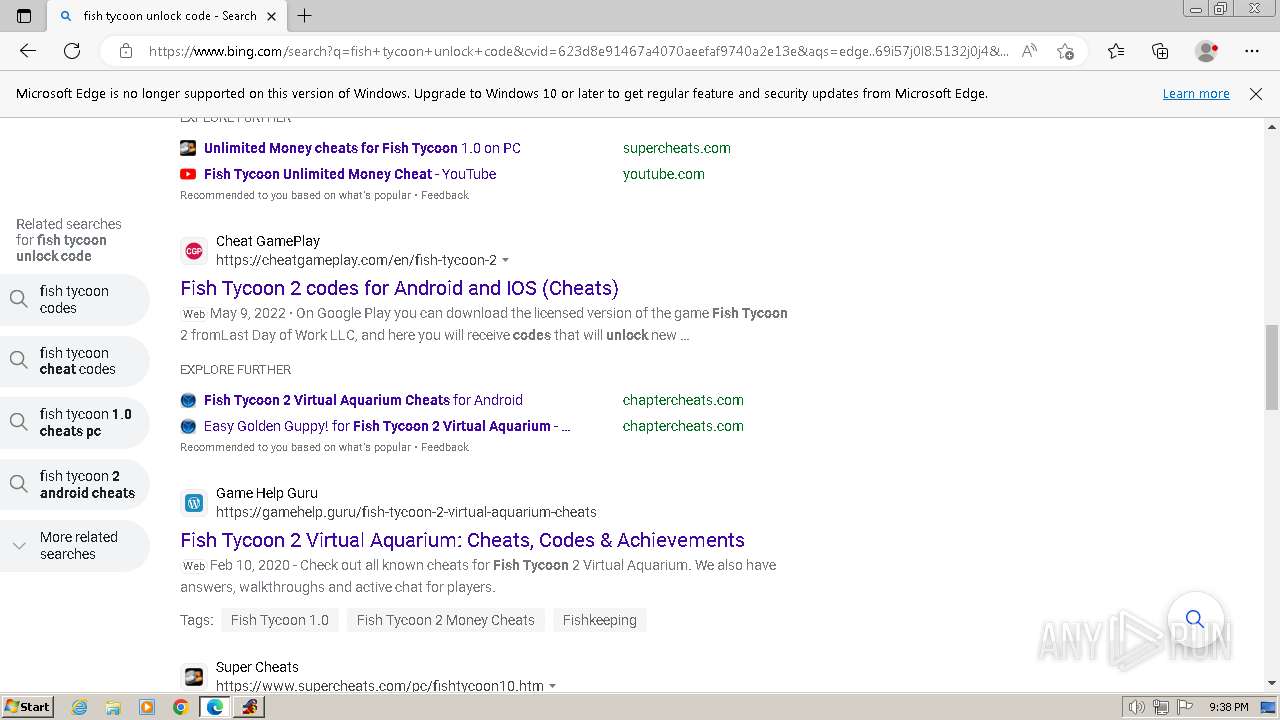The image size is (1280, 720).
Task: Open Fish Tycoon 2 Virtual Aquarium Cheats for Android
Action: pyautogui.click(x=363, y=400)
